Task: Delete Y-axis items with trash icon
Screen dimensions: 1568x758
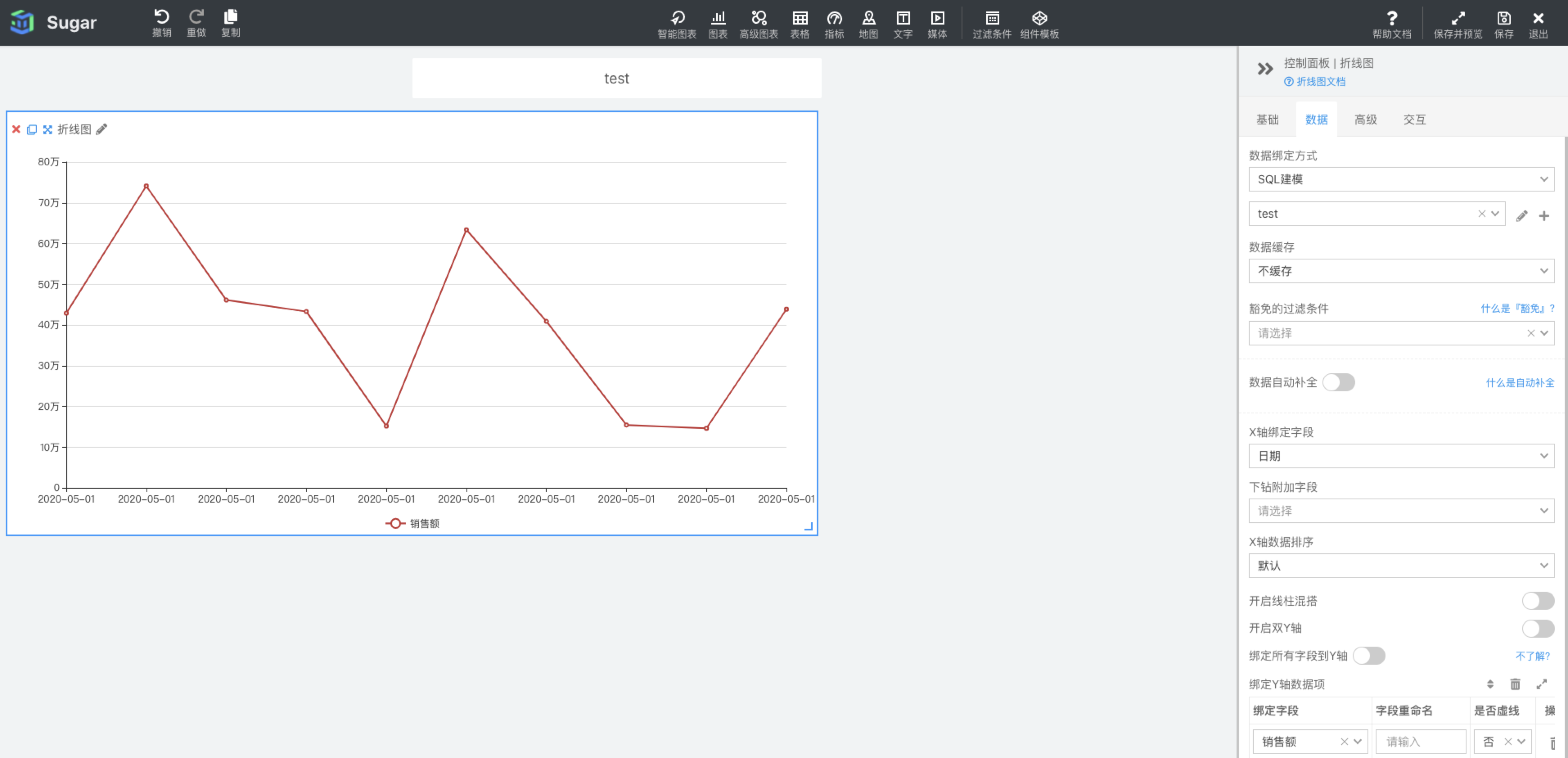Action: [x=1515, y=684]
